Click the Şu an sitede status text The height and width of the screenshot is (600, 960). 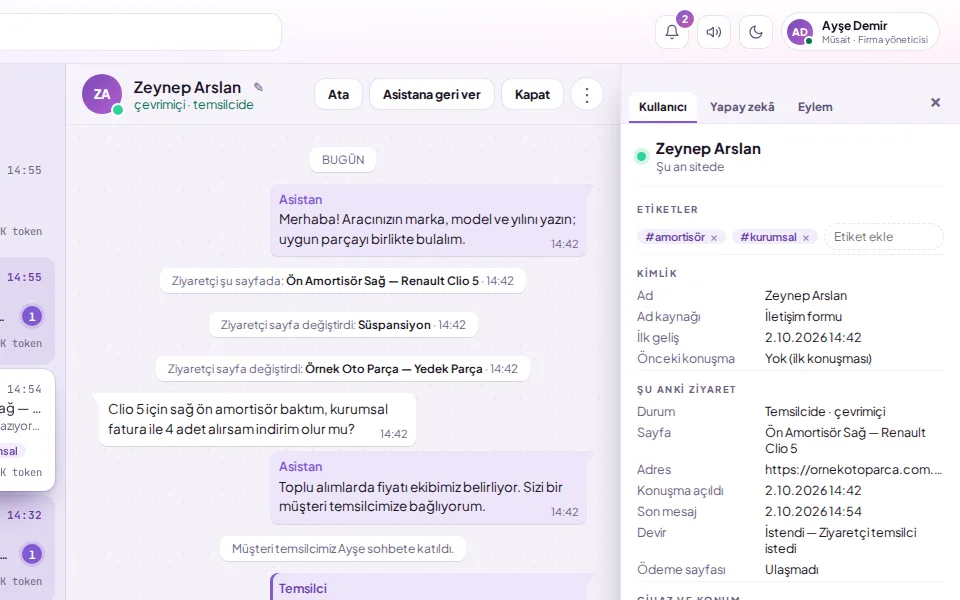(x=690, y=167)
